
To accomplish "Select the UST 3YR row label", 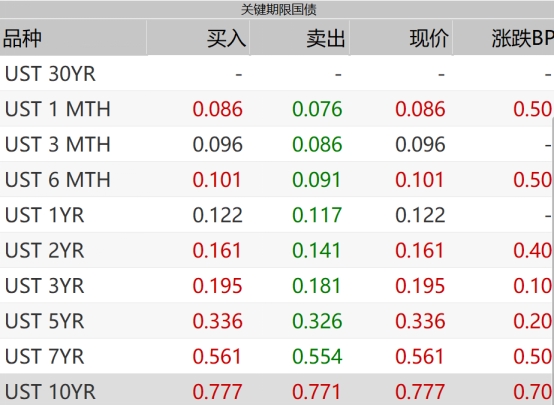I will pyautogui.click(x=45, y=286).
